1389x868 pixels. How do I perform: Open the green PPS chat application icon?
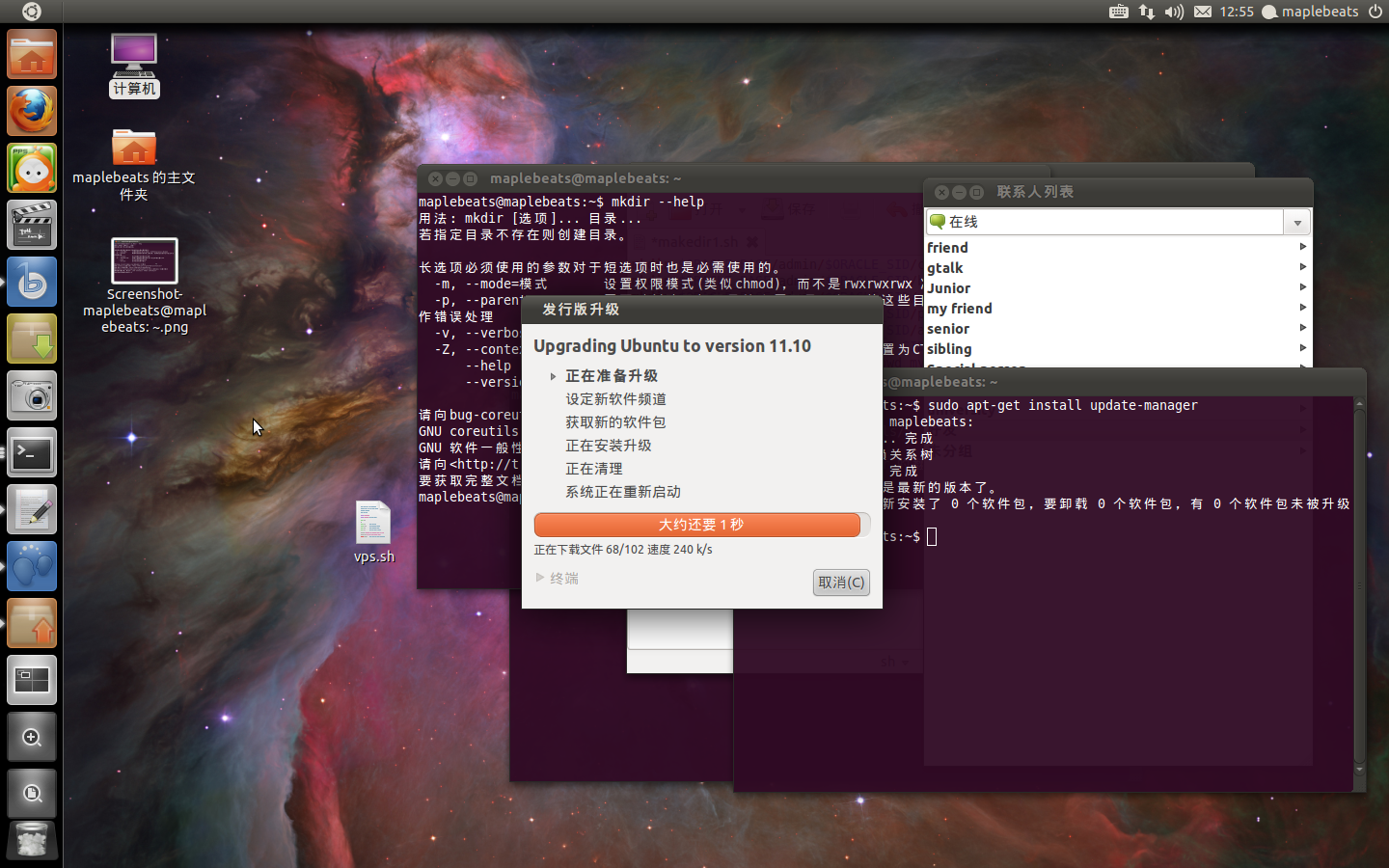coord(32,168)
